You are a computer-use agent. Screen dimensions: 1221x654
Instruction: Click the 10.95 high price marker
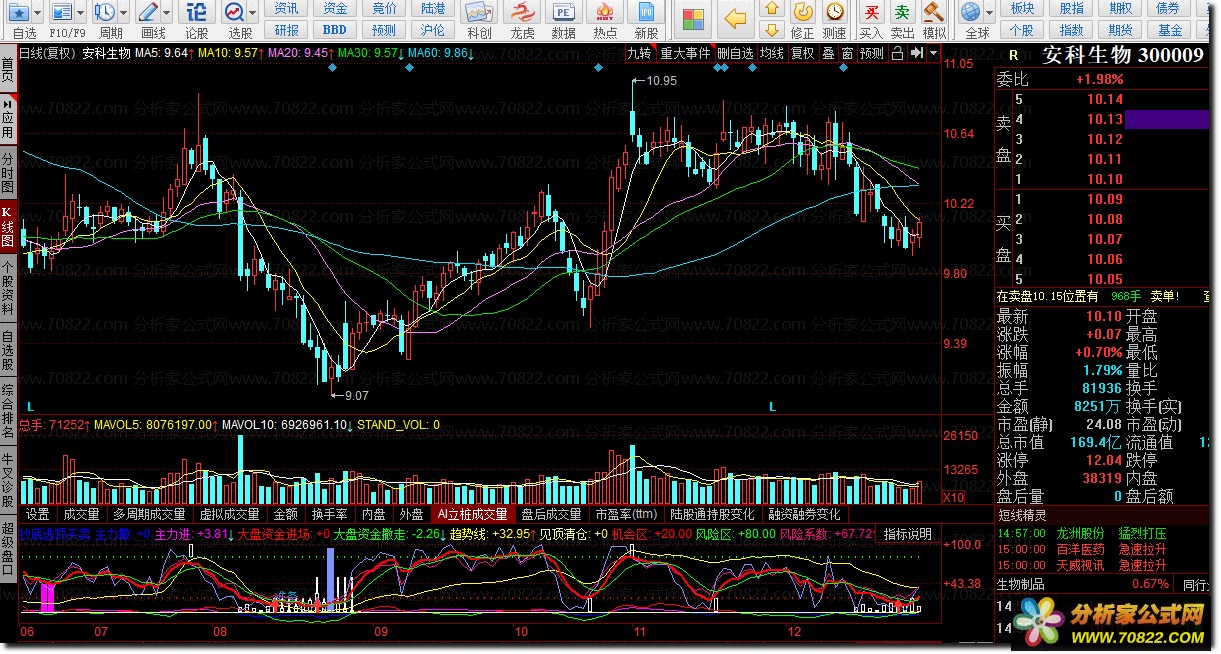(x=662, y=80)
